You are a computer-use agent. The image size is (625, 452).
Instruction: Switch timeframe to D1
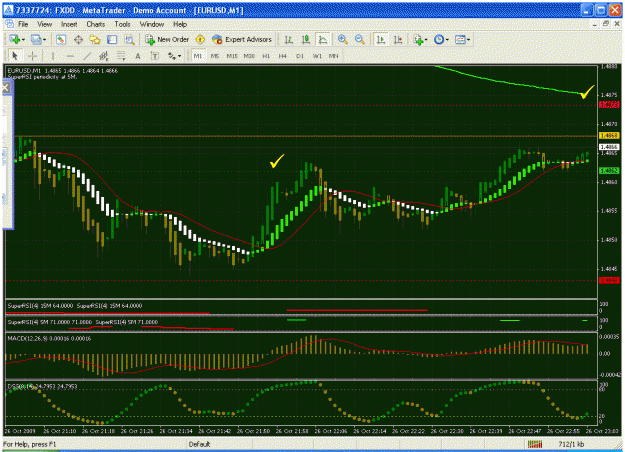coord(300,56)
